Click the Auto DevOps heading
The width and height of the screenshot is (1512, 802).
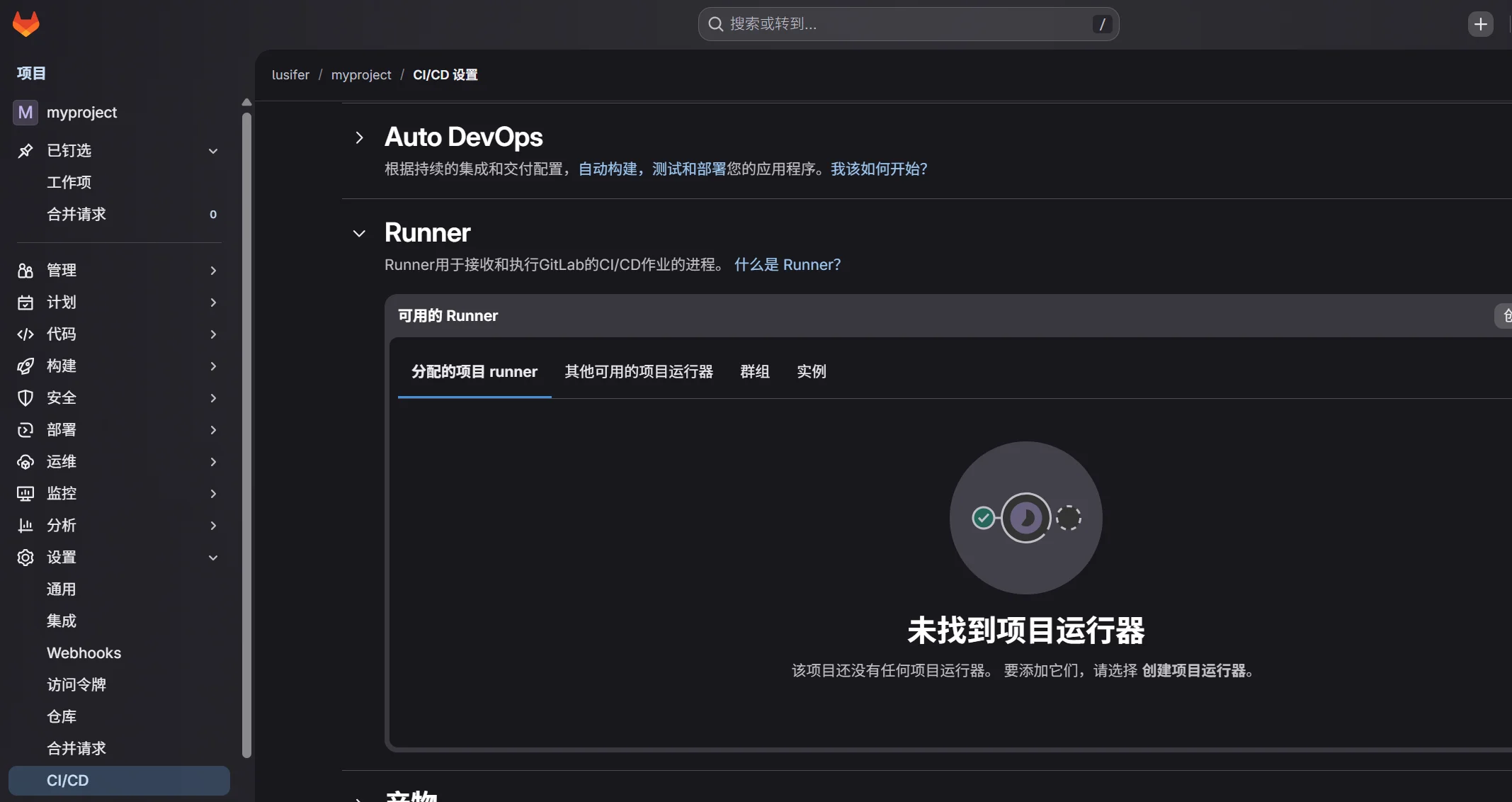[464, 137]
